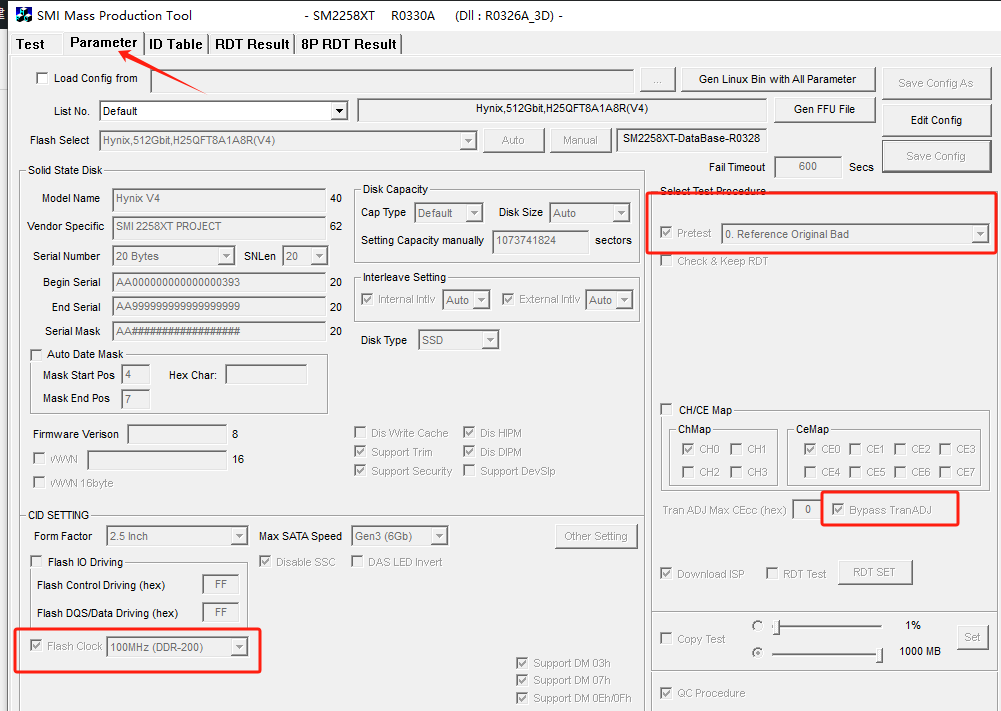This screenshot has width=1001, height=711.
Task: Click the Save Config button
Action: 935,156
